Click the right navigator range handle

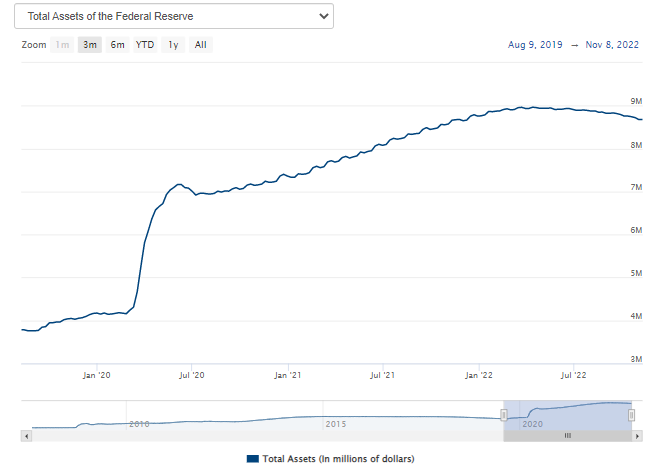[x=631, y=415]
